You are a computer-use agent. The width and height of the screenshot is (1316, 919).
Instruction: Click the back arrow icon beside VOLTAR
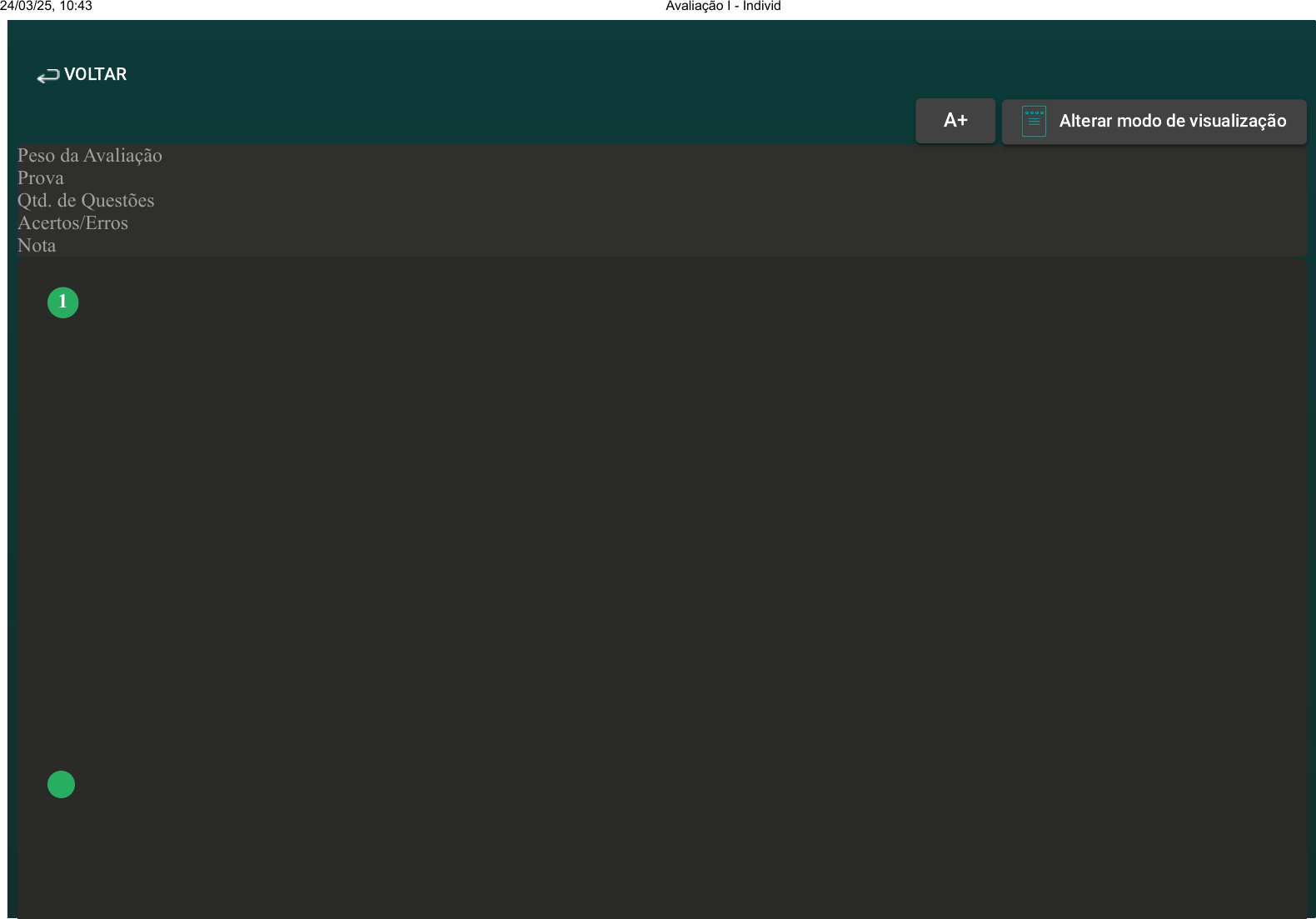click(47, 76)
